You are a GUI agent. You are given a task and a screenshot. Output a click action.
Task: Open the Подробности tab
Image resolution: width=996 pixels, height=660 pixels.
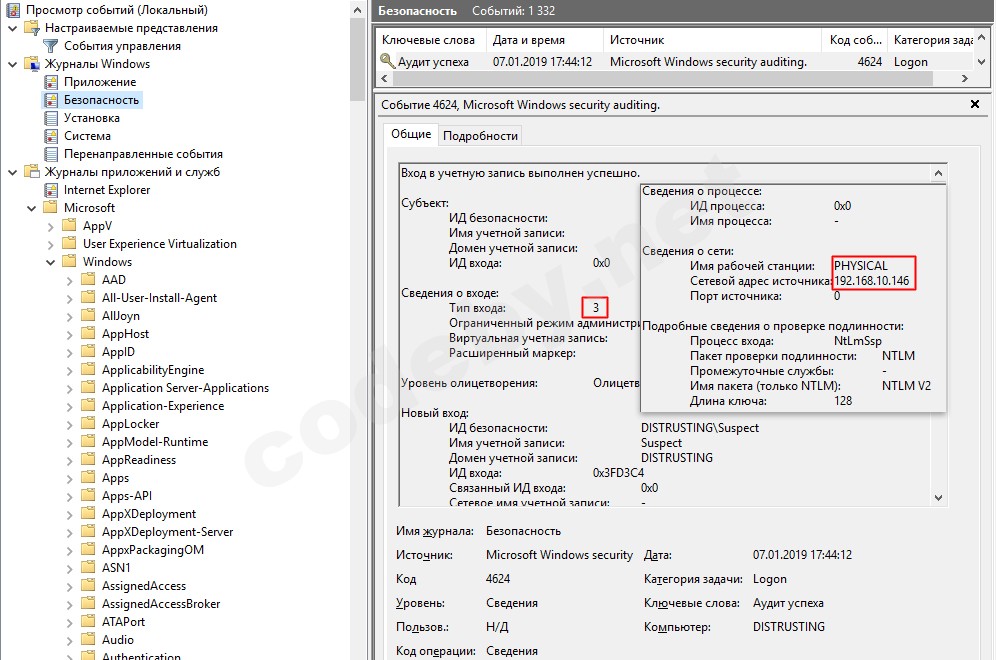coord(480,135)
